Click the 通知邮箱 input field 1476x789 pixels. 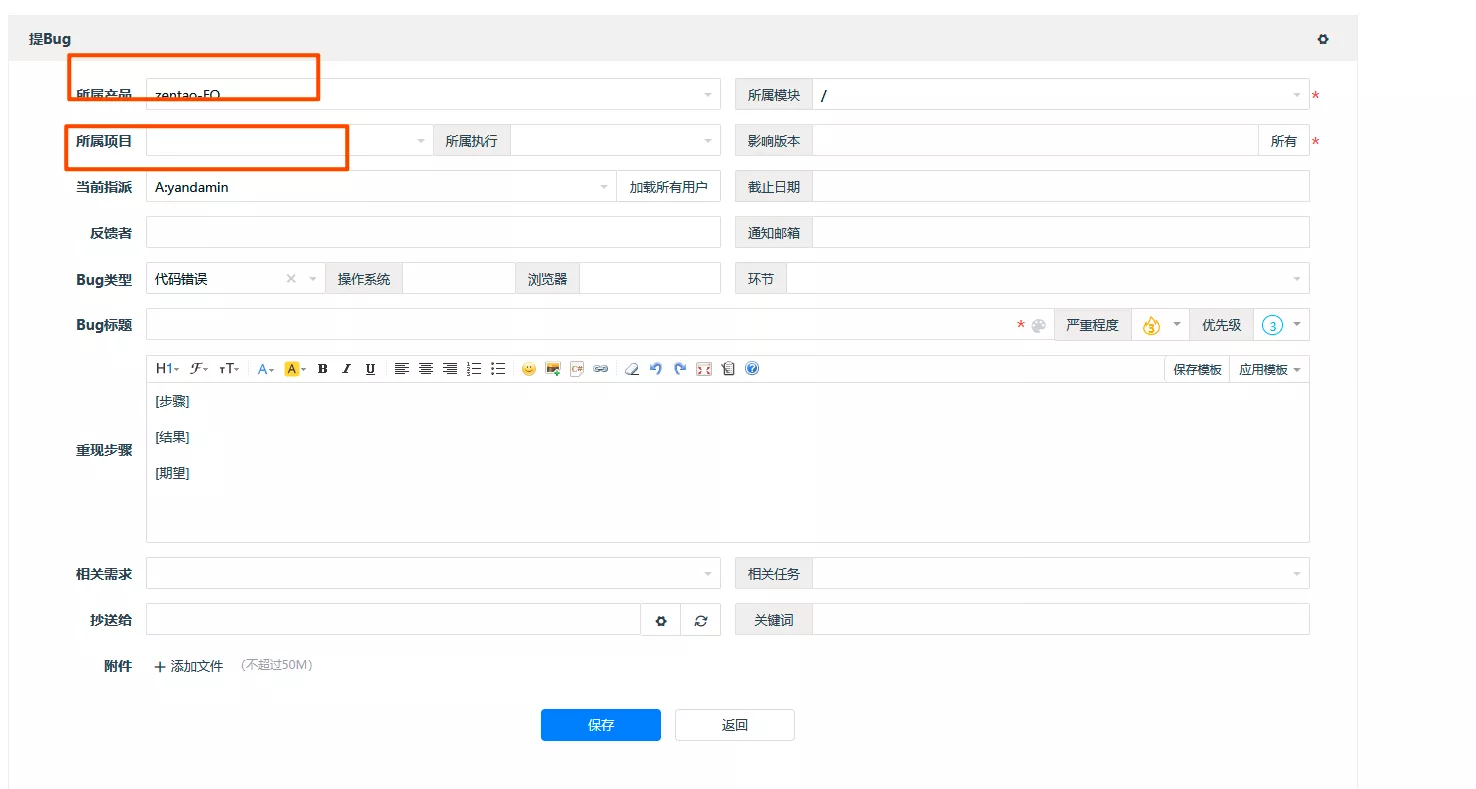[1061, 233]
